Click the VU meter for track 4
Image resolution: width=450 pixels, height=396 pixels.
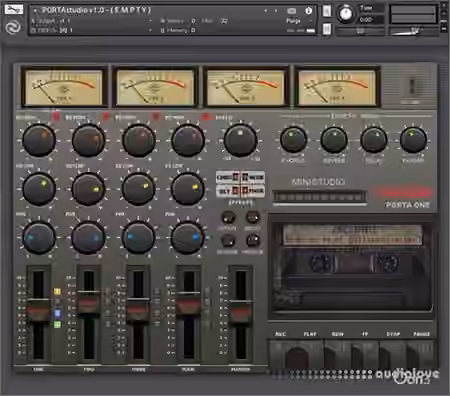(337, 87)
